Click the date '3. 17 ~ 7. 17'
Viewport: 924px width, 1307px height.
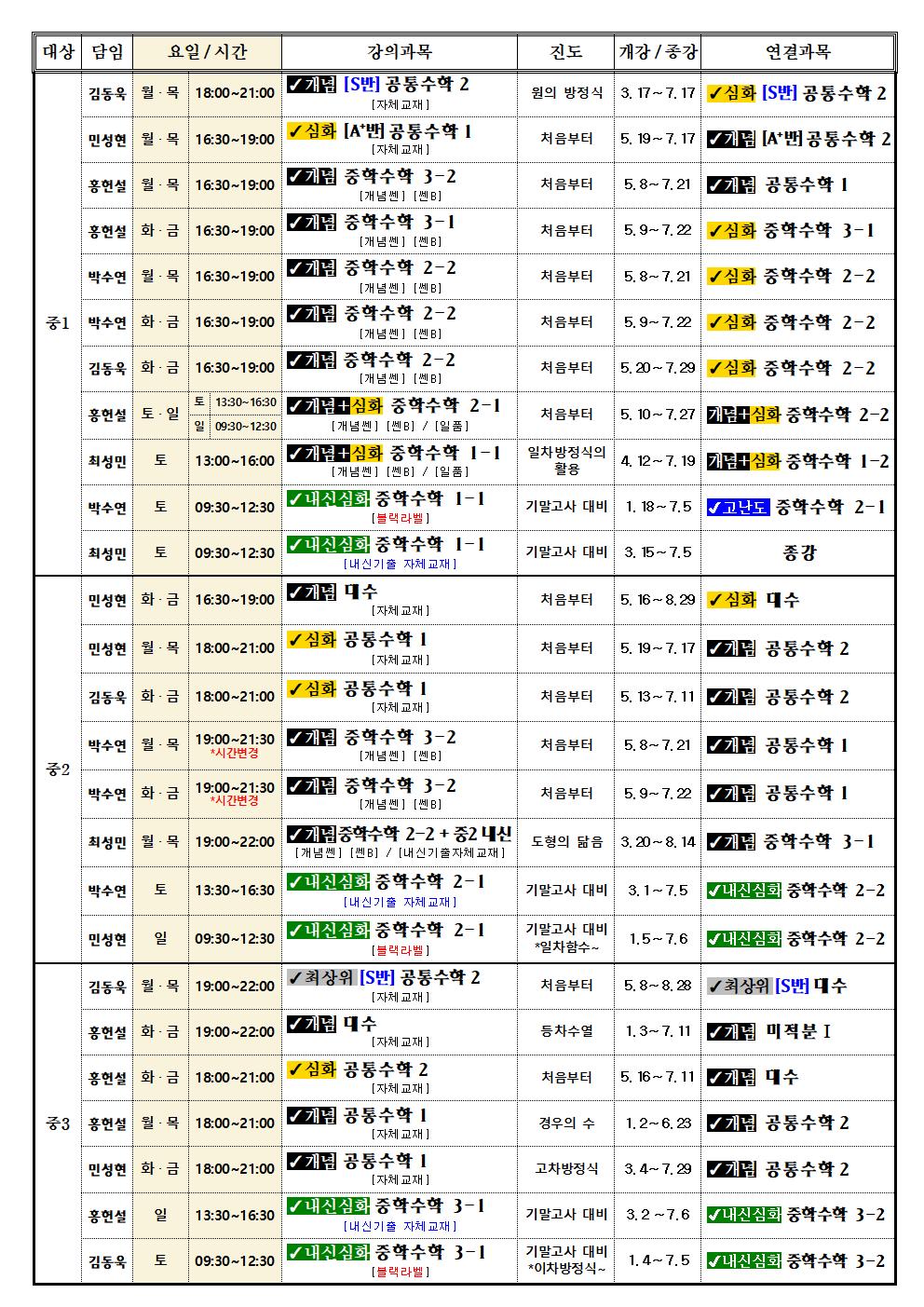click(x=658, y=93)
